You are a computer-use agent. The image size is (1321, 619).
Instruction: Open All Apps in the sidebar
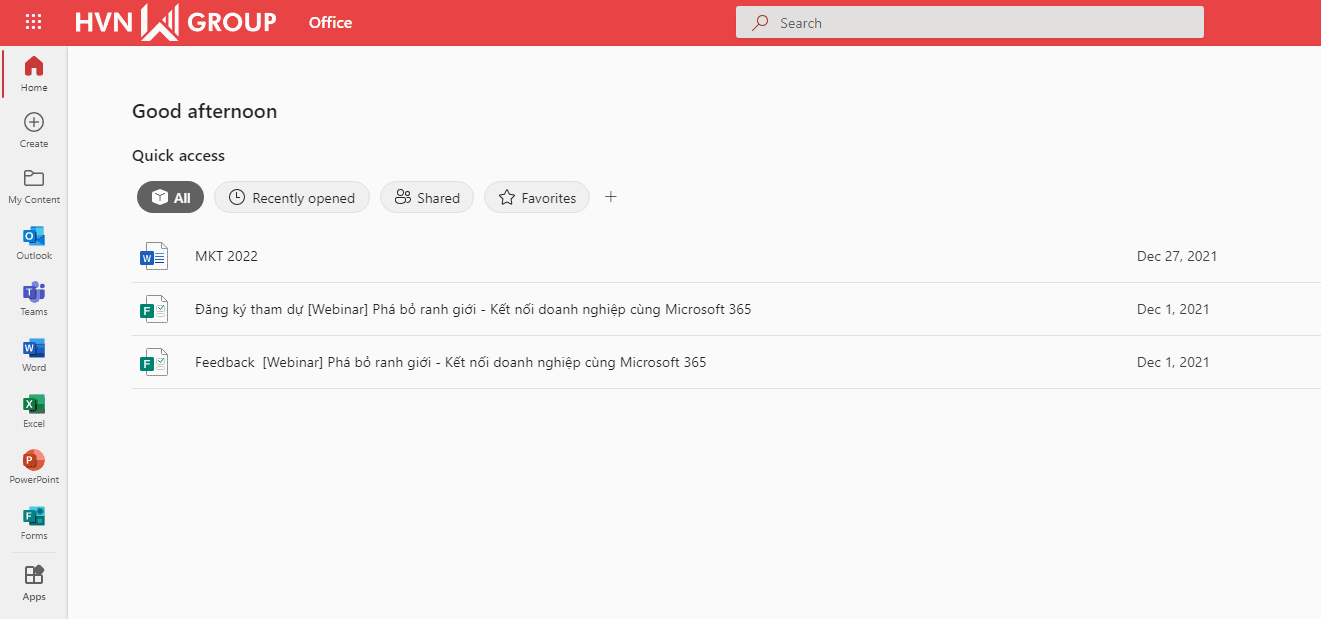click(34, 583)
